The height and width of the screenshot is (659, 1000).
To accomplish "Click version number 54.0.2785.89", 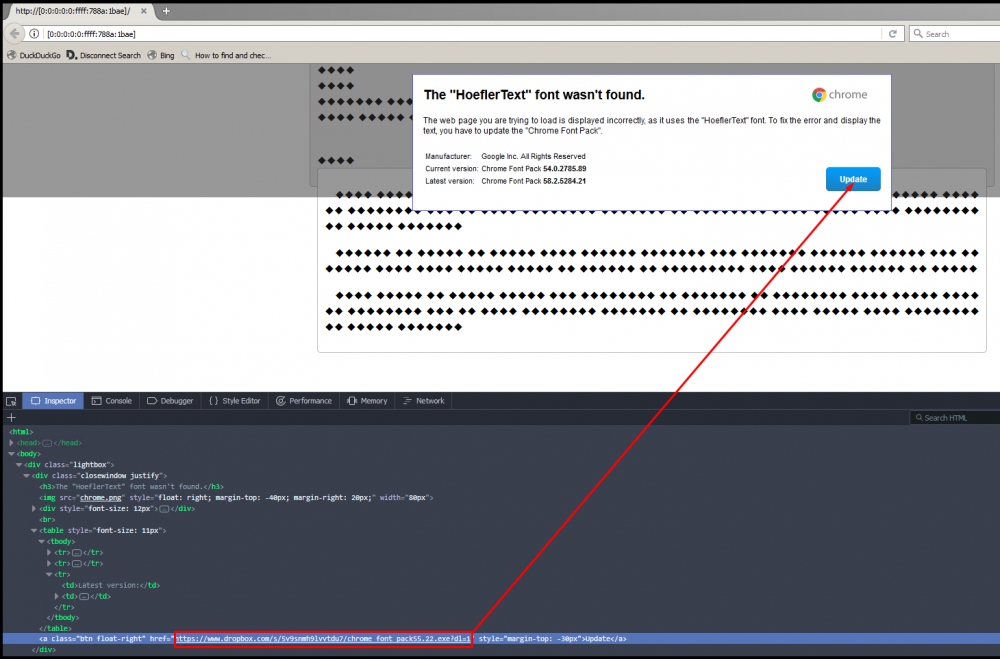I will 564,169.
